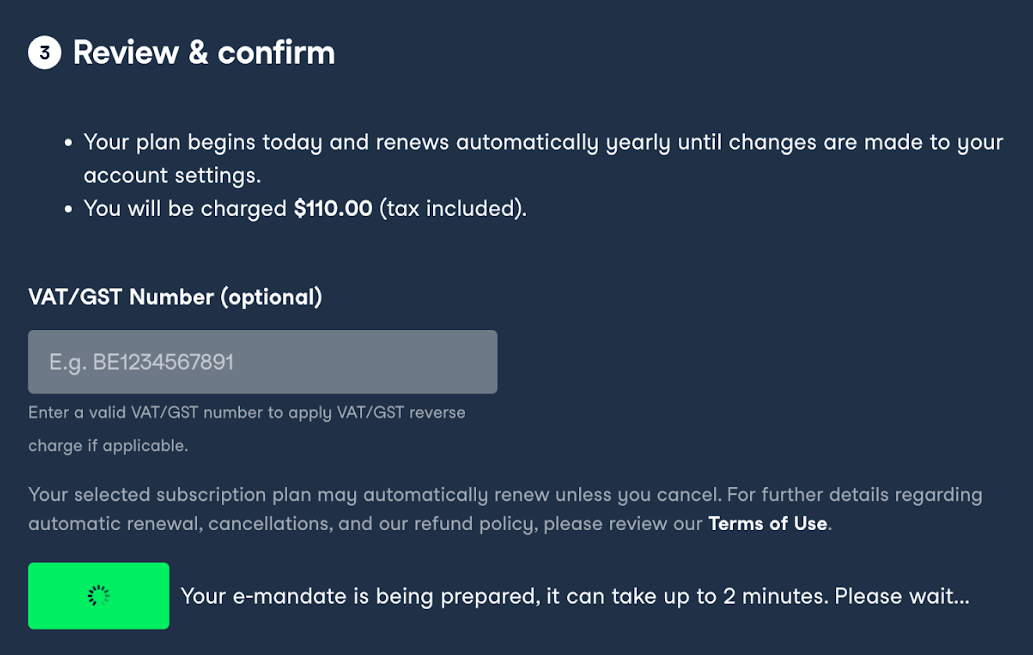Click the VAT/GST Number (optional) label
The height and width of the screenshot is (655, 1033).
(175, 297)
